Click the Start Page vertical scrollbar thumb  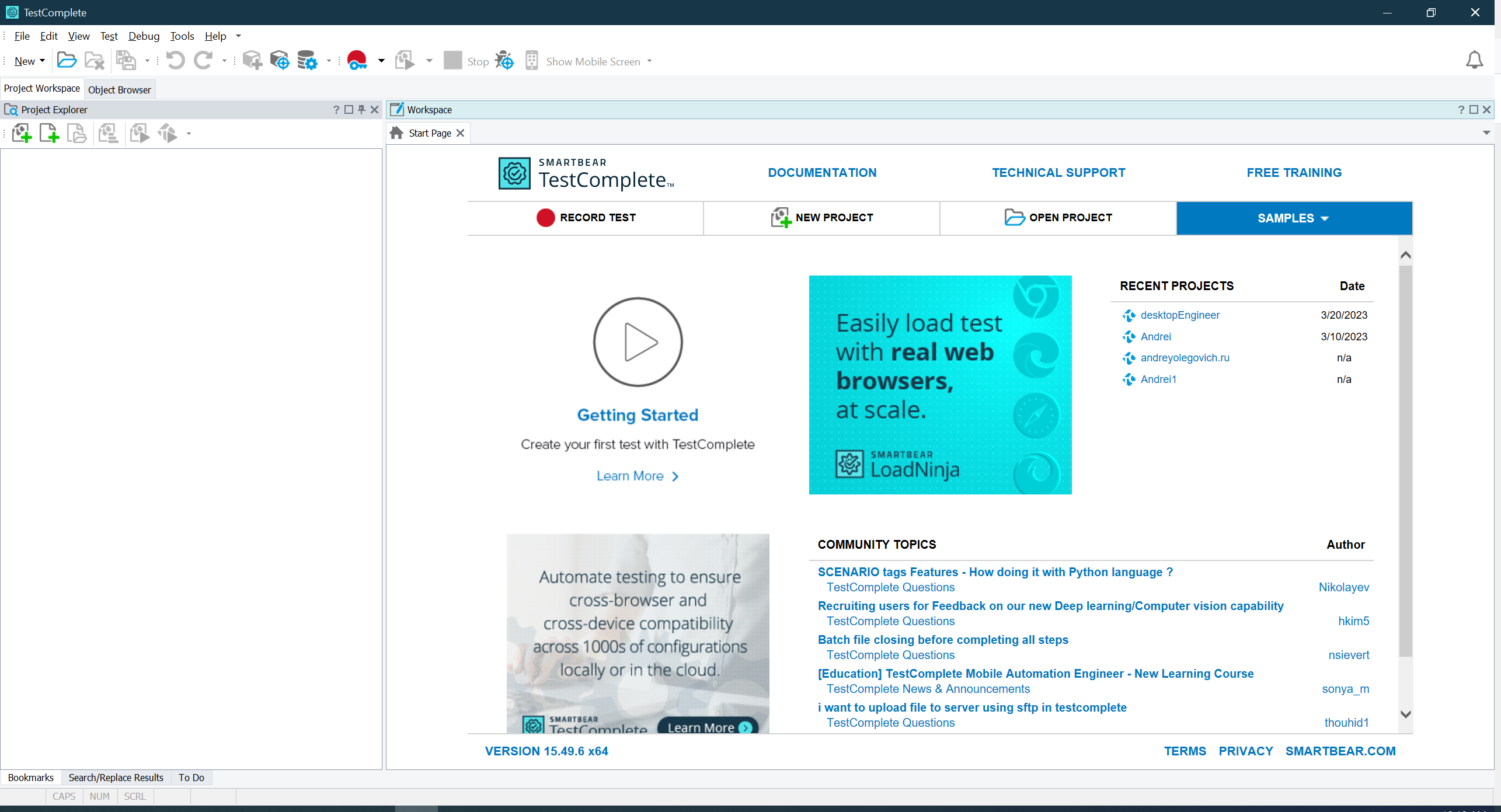pyautogui.click(x=1406, y=461)
